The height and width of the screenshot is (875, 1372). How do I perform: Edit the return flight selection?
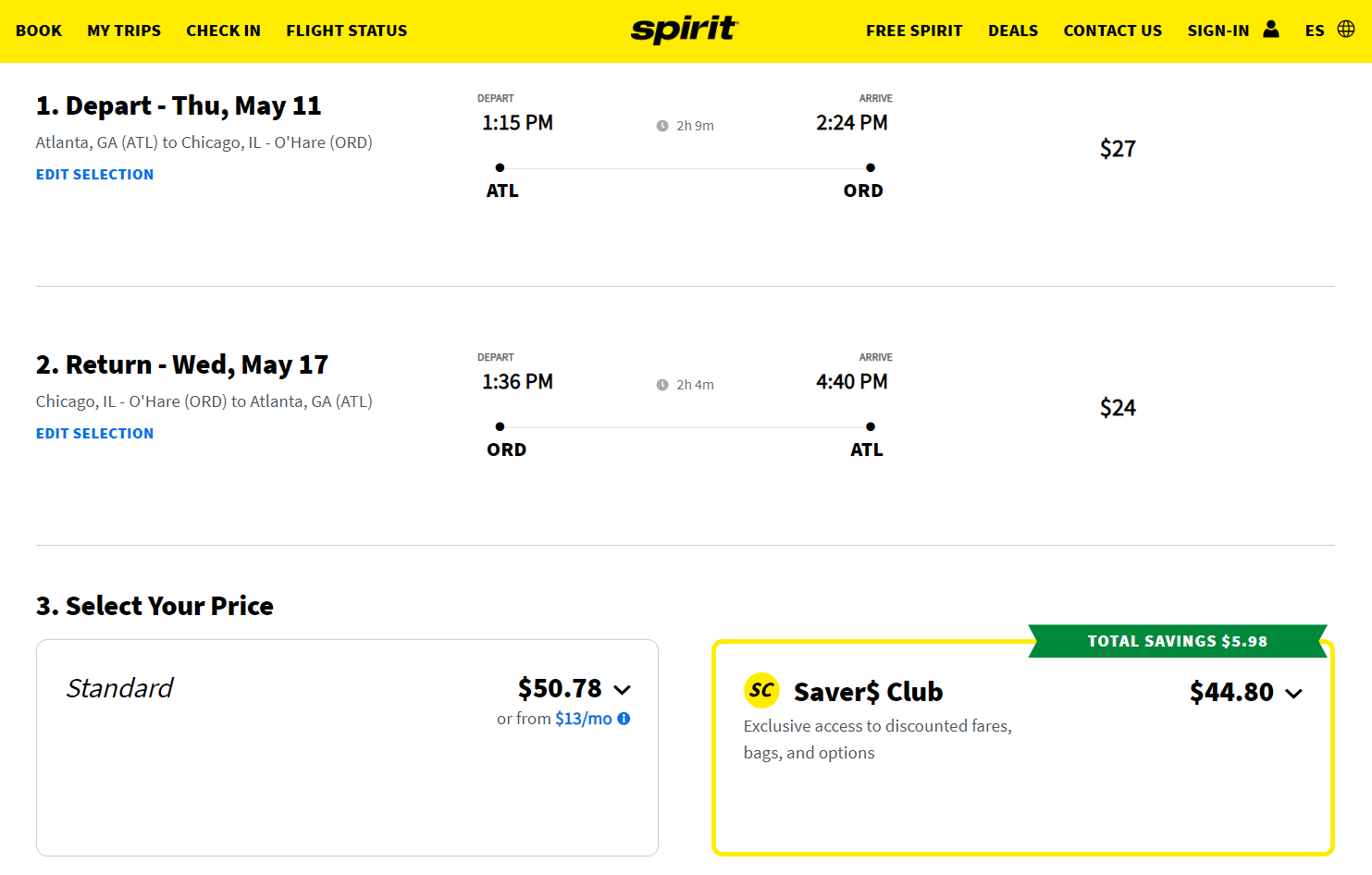pyautogui.click(x=94, y=433)
